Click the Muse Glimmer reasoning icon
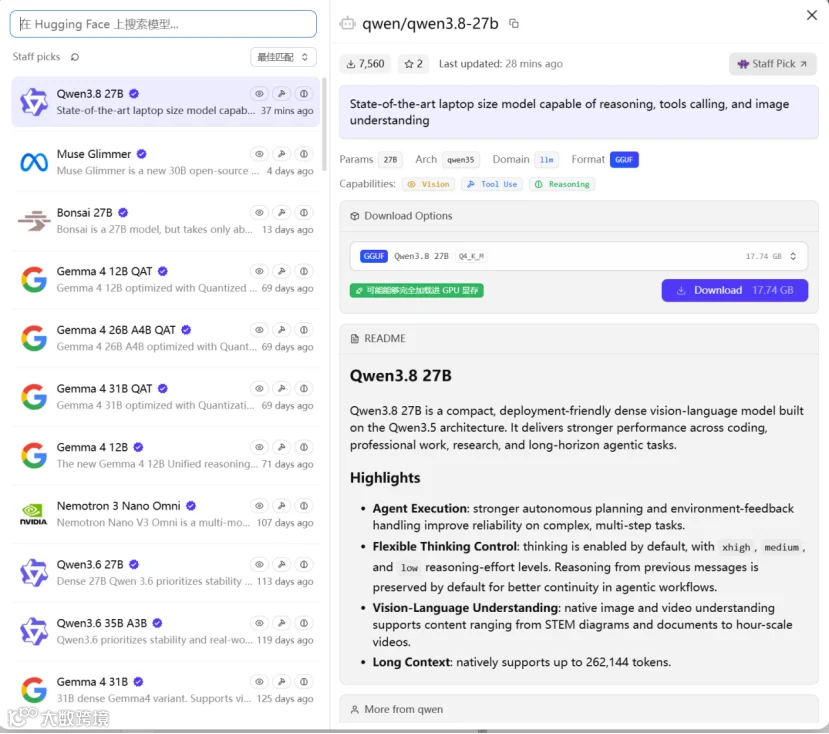The width and height of the screenshot is (829, 734). 304,154
